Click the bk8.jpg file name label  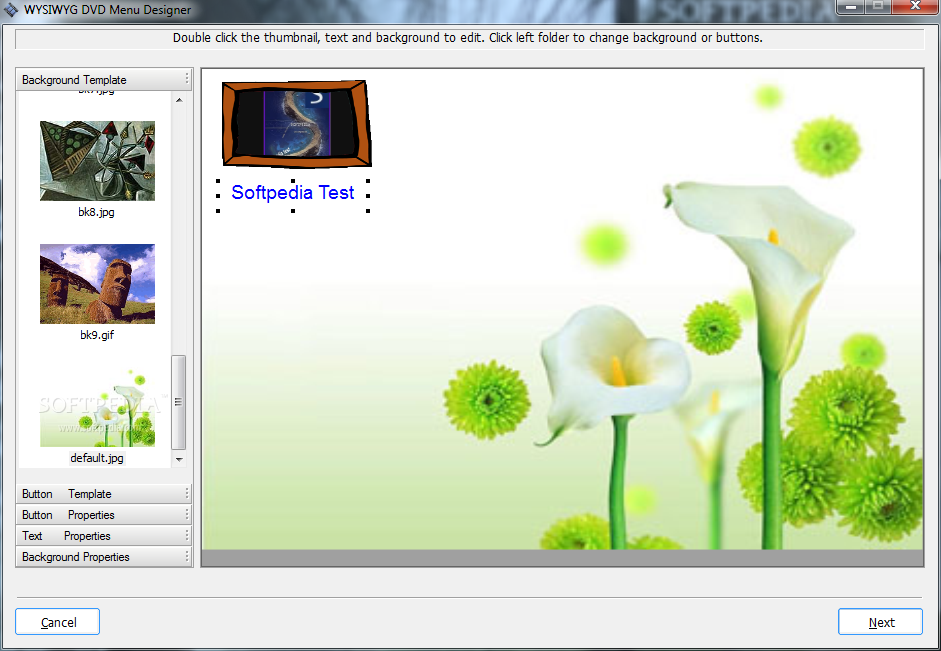pos(97,212)
